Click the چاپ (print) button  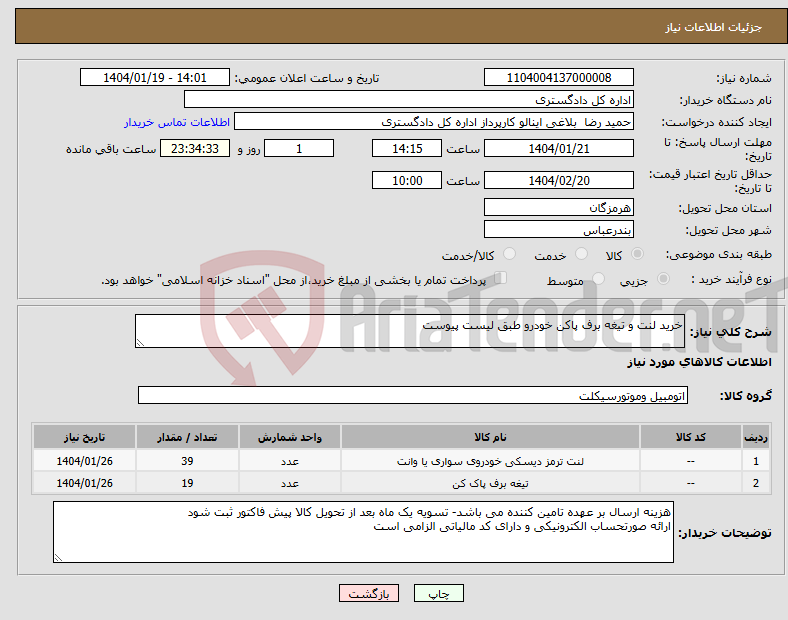tap(438, 593)
